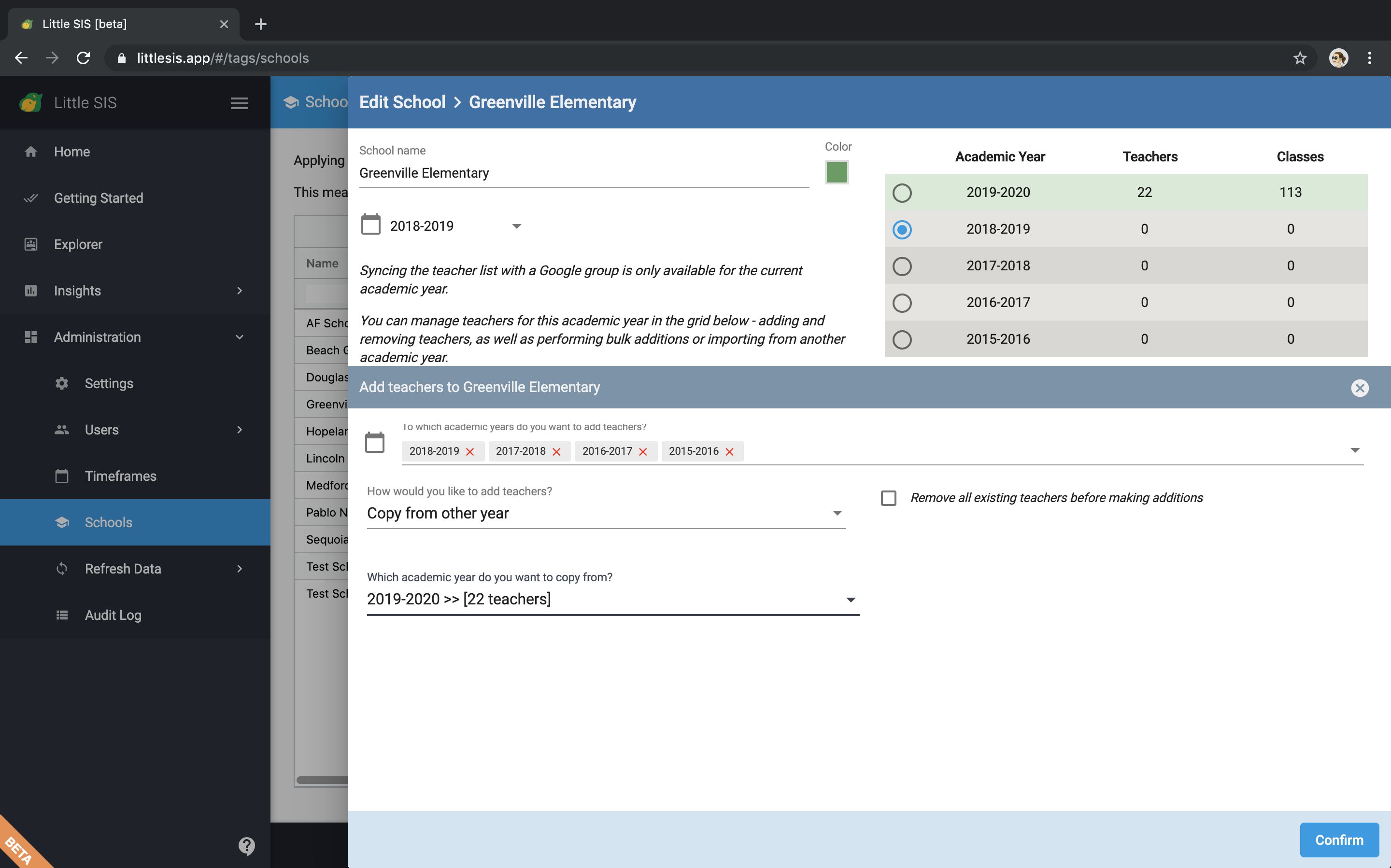This screenshot has height=868, width=1391.
Task: Click the Confirm button
Action: 1339,840
